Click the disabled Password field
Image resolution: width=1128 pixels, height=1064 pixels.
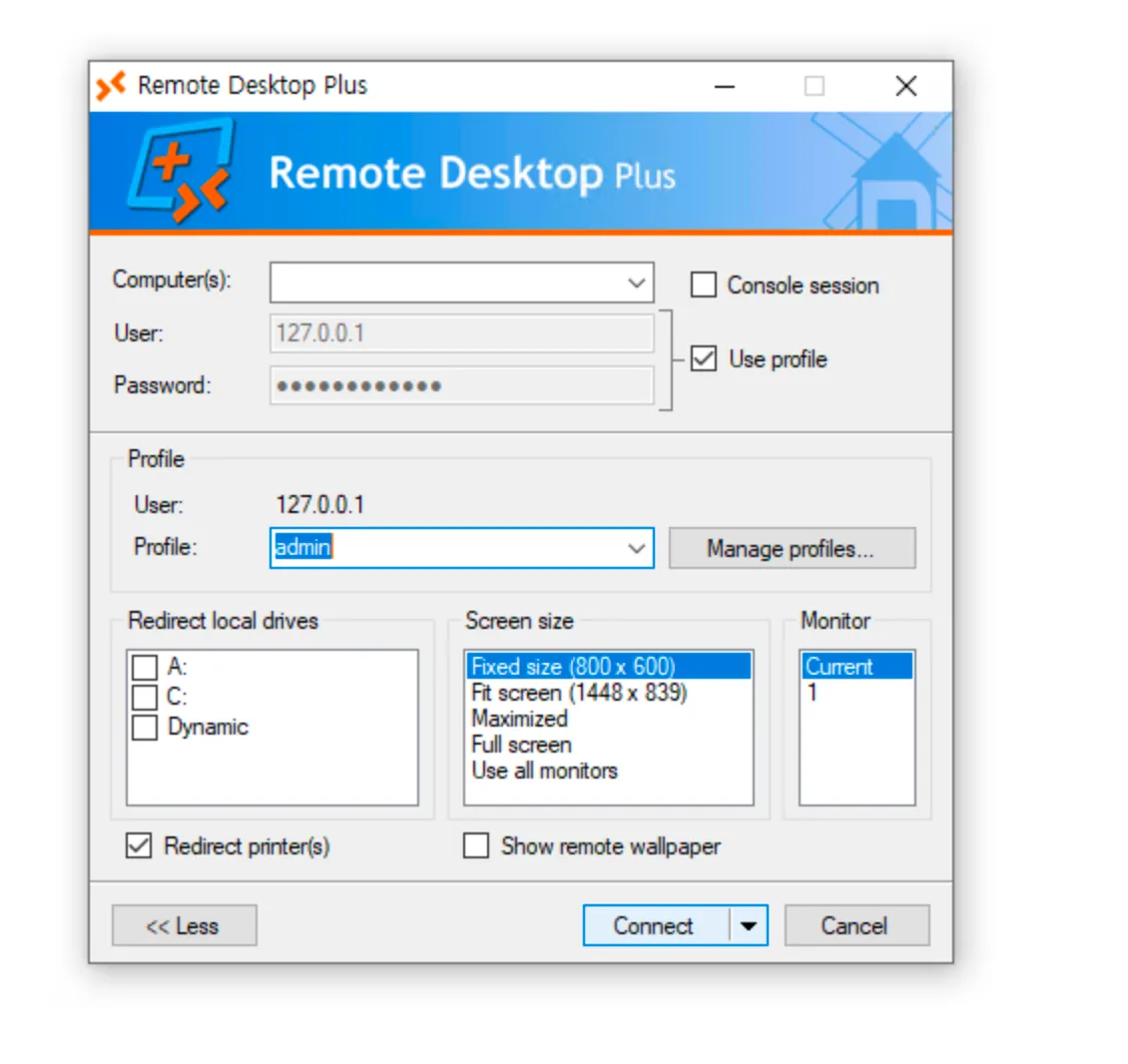[462, 385]
